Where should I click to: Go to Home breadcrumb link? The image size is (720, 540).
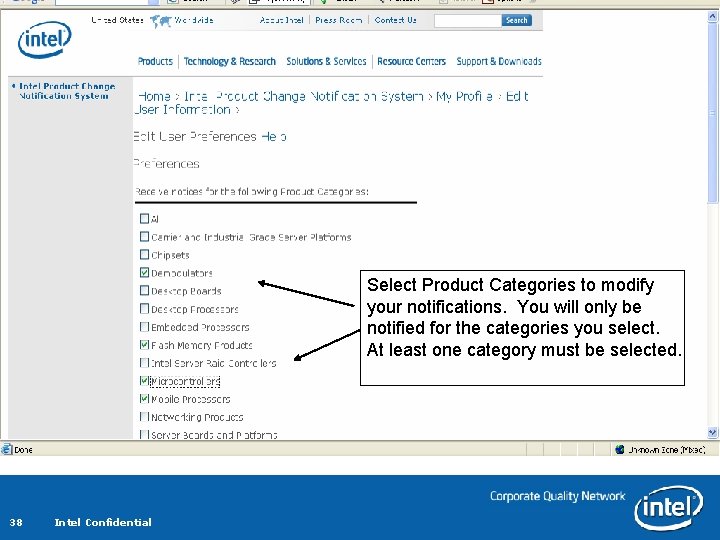[x=154, y=96]
